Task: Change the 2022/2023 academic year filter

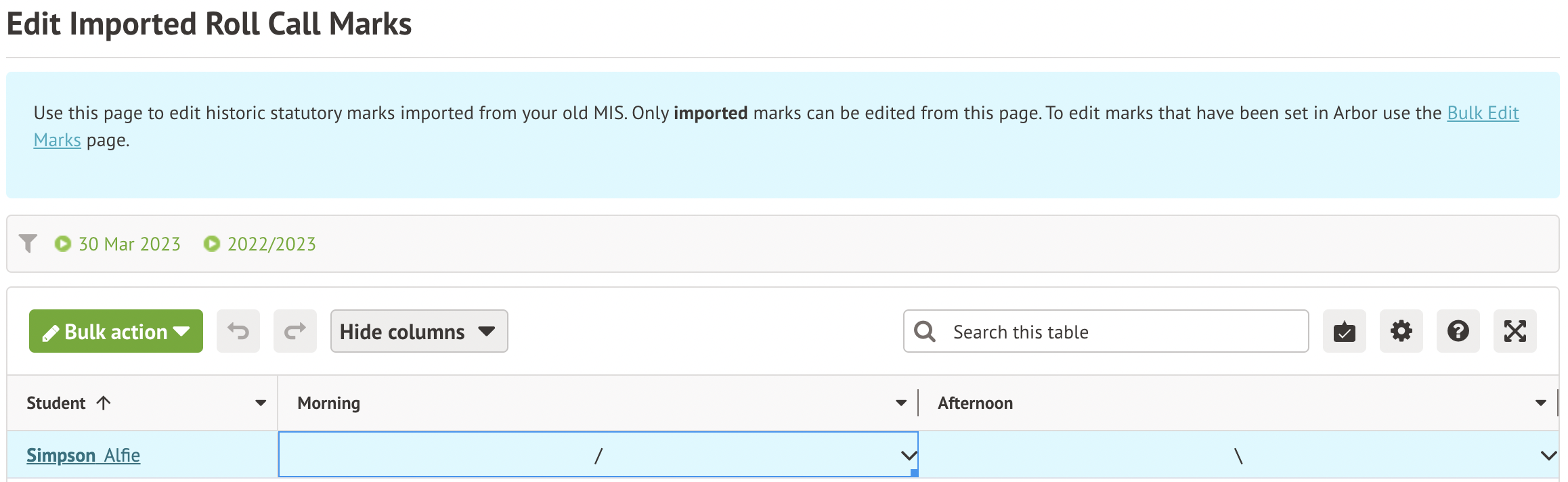Action: (x=271, y=244)
